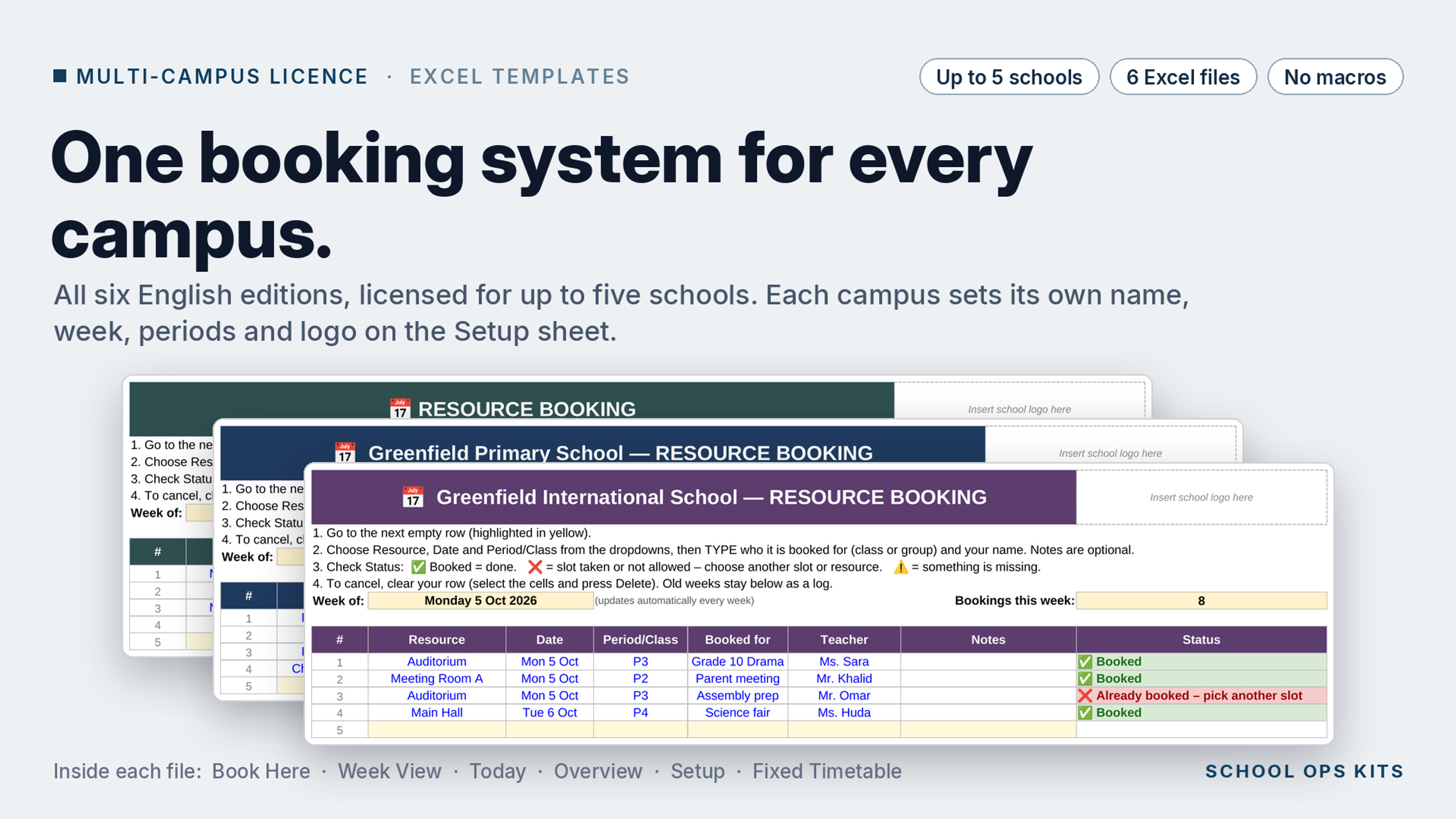
Task: Click 'Insert school logo here' on the front sheet
Action: [x=1201, y=497]
